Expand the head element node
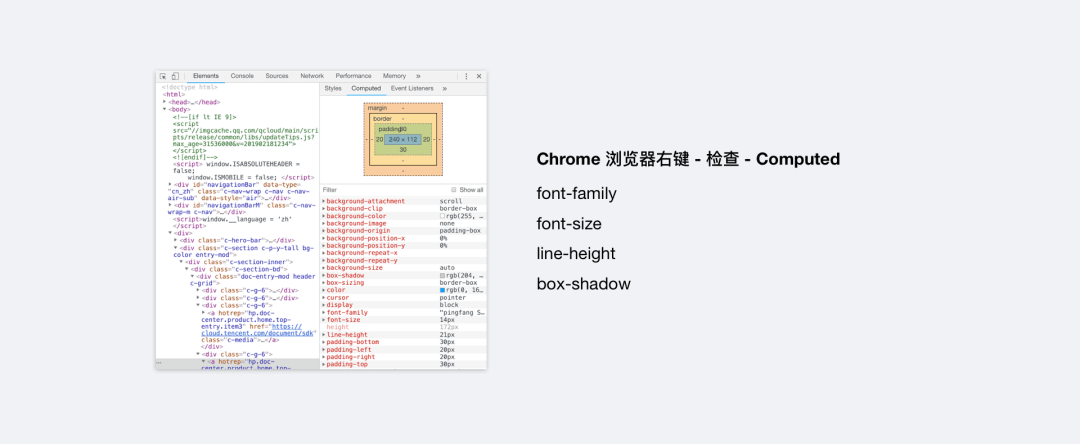 pyautogui.click(x=165, y=102)
